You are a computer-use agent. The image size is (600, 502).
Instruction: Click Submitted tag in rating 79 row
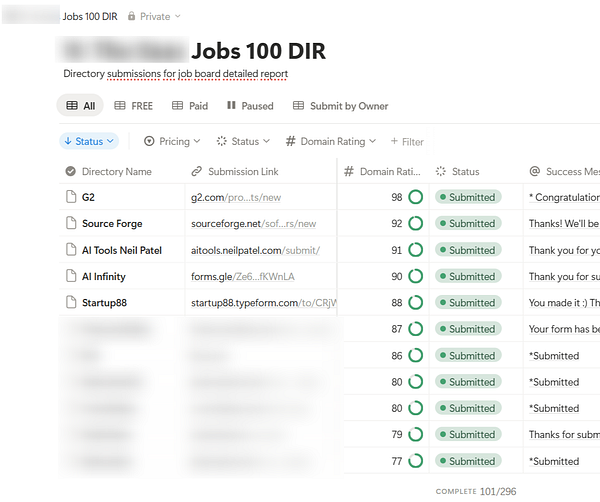468,434
